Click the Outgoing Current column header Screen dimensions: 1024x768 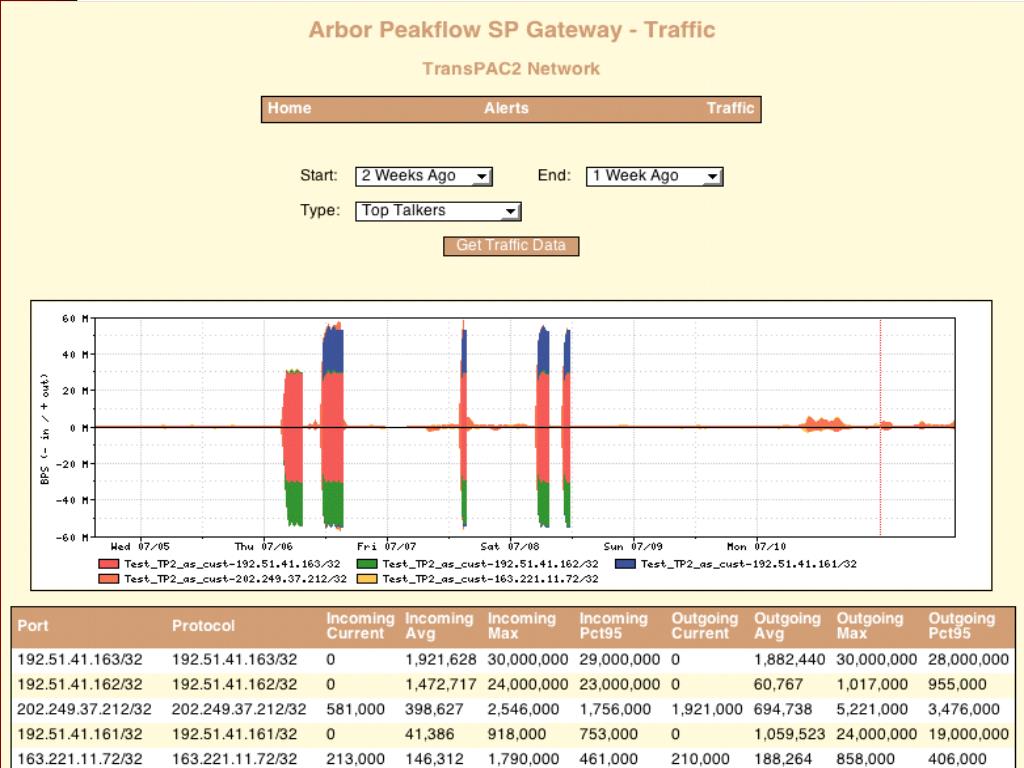pyautogui.click(x=705, y=626)
